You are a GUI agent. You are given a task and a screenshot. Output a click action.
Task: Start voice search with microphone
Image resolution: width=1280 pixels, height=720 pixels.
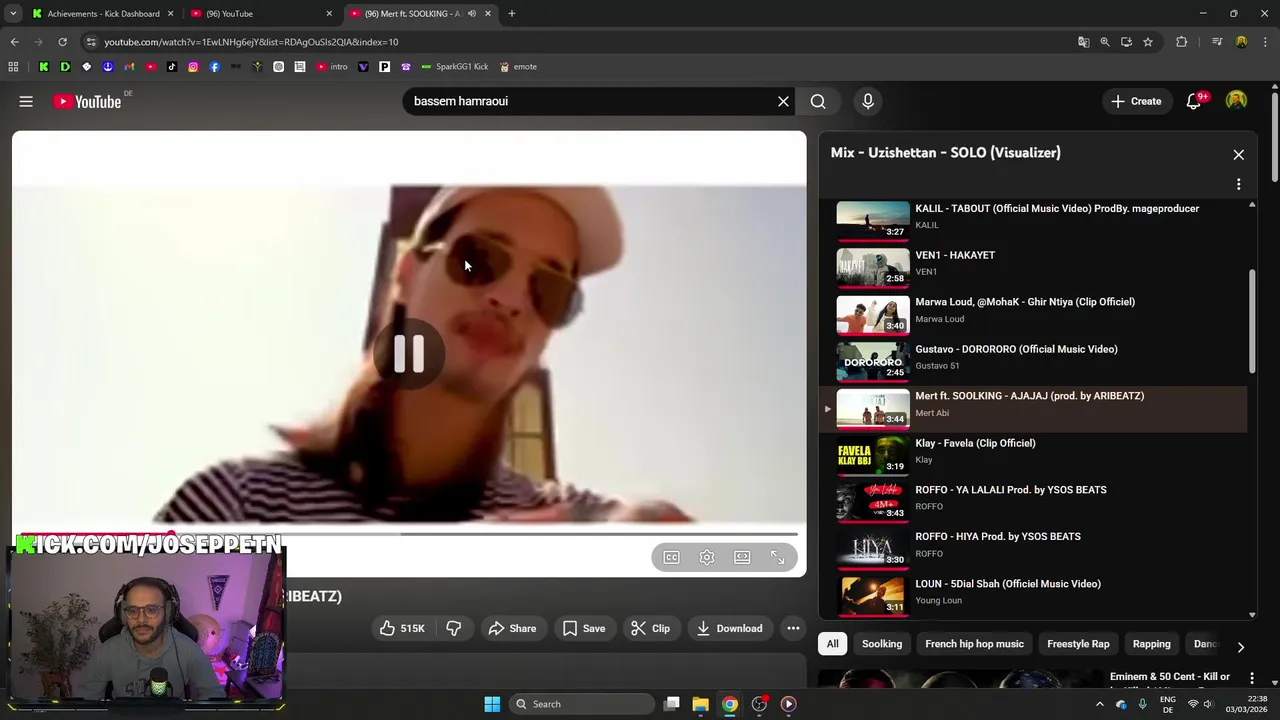868,101
